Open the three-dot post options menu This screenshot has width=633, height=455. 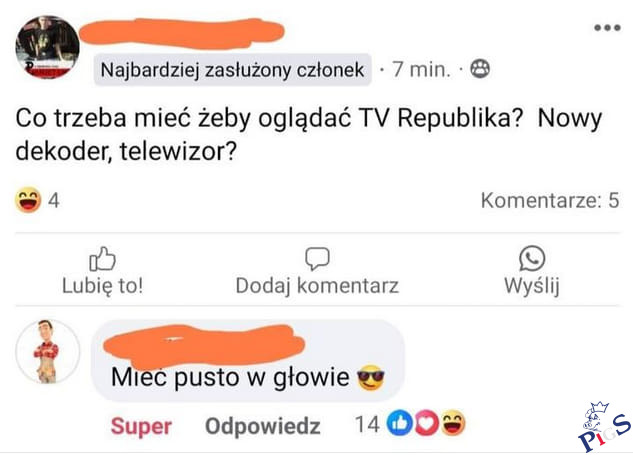tap(607, 28)
